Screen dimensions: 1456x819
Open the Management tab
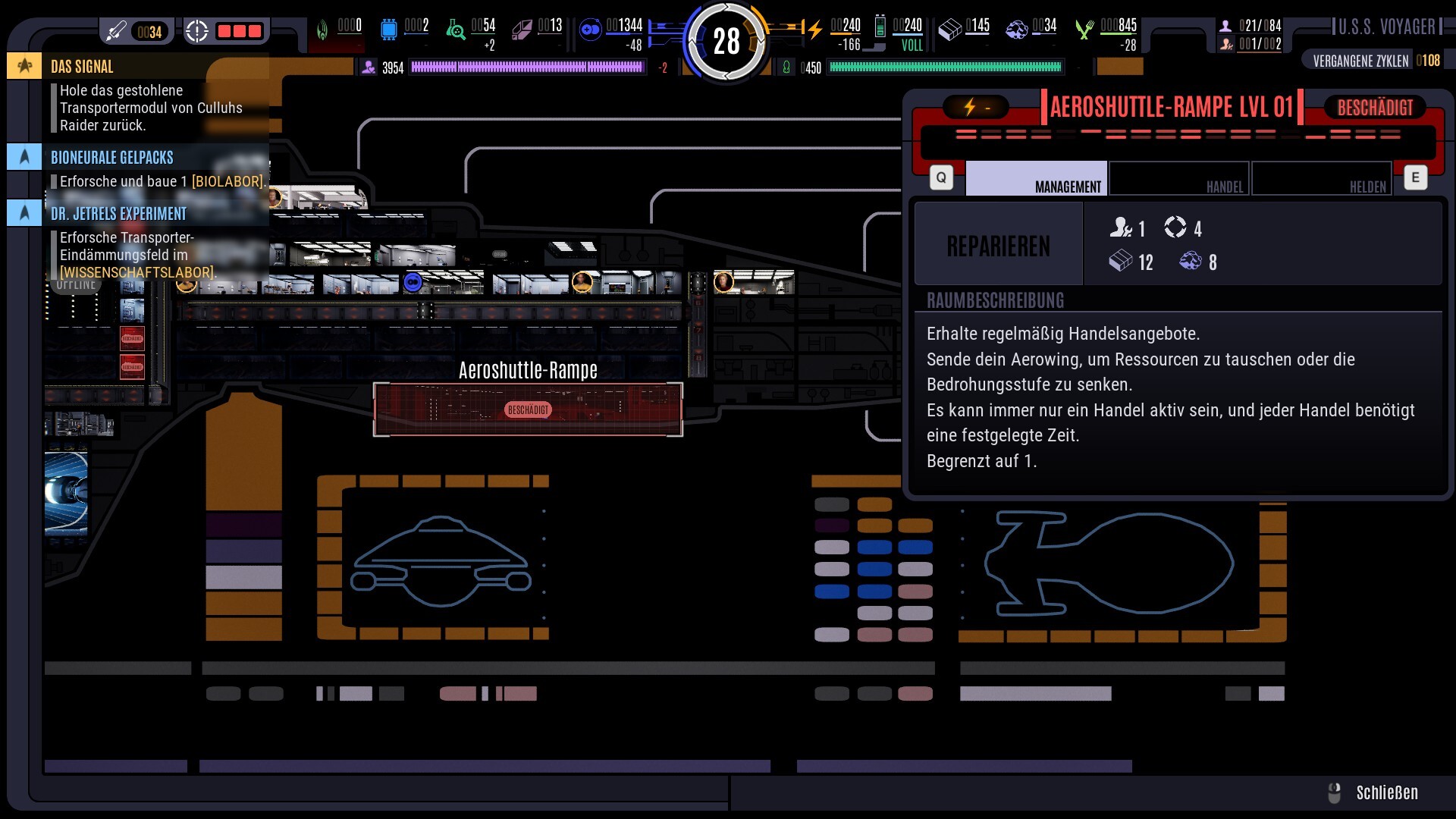coord(1036,178)
